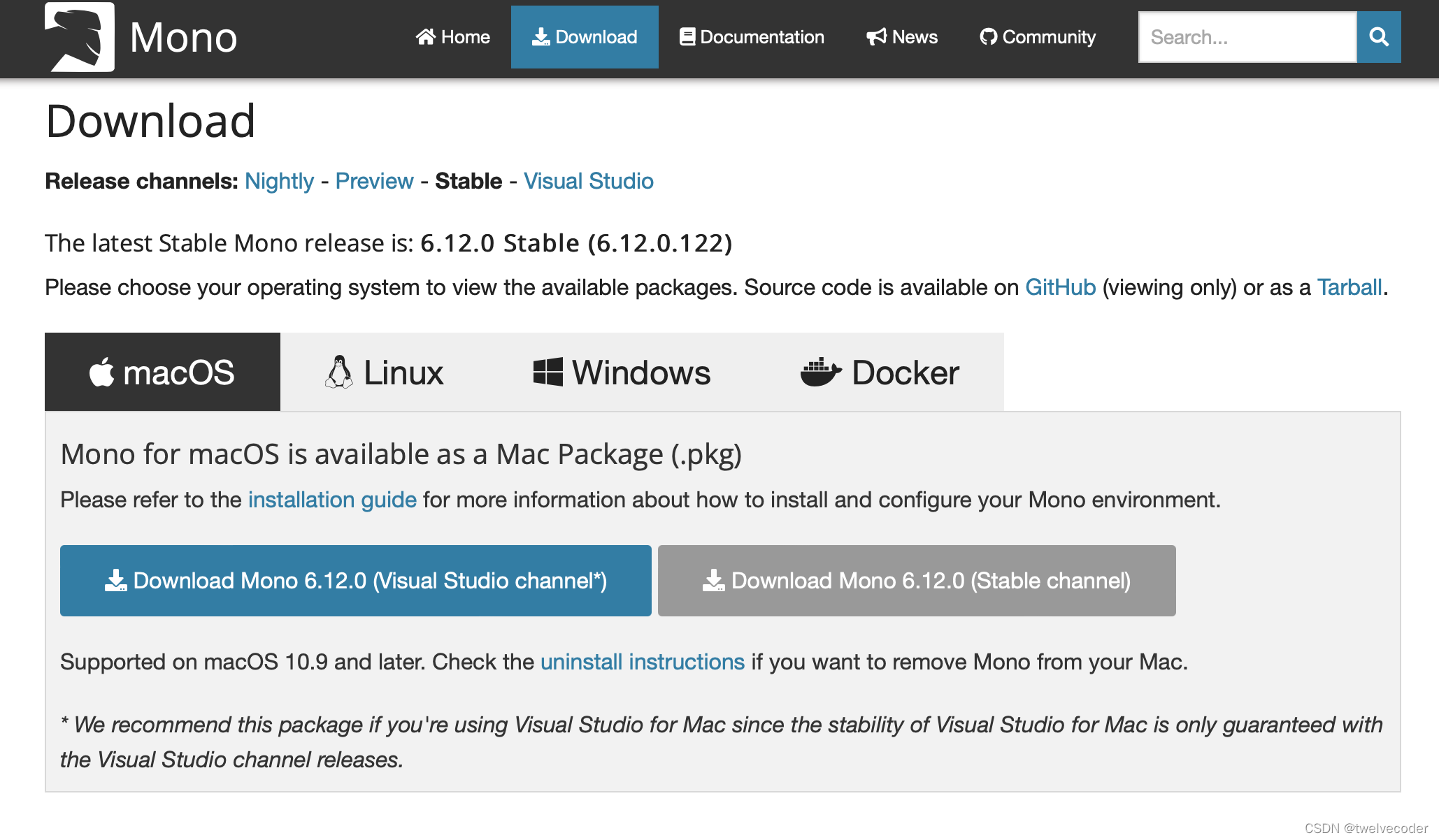Viewport: 1439px width, 840px height.
Task: Open the Home page
Action: [453, 37]
